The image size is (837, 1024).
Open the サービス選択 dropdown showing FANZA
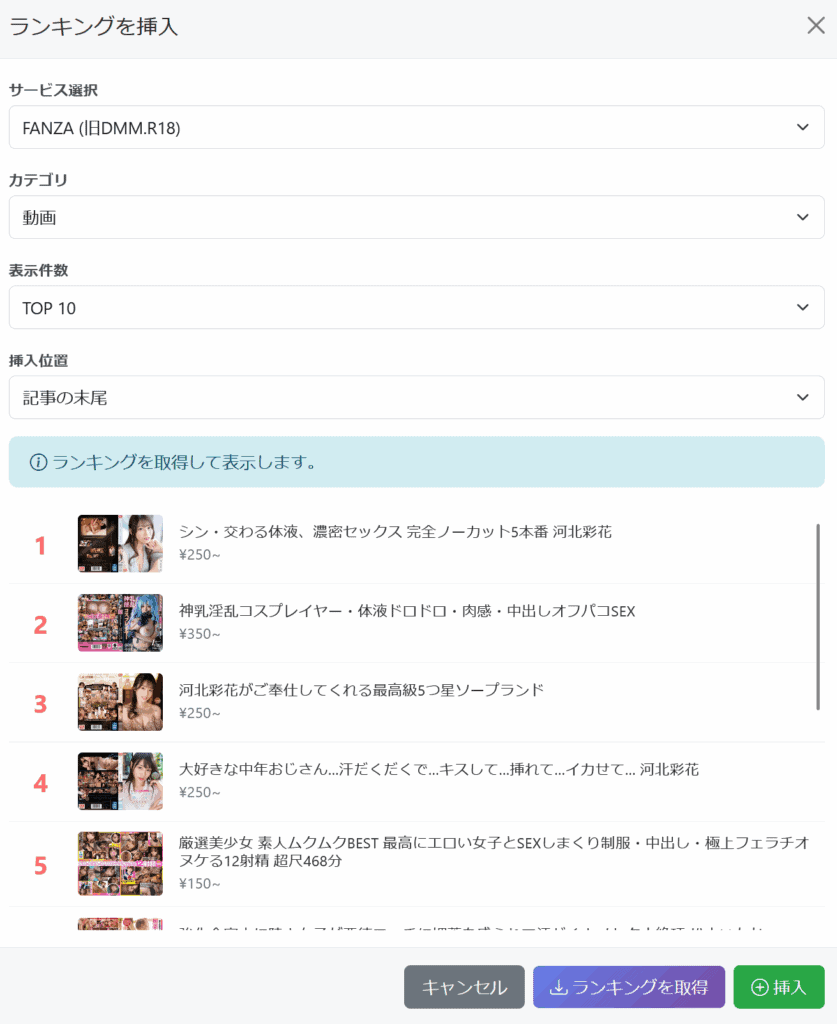click(417, 127)
